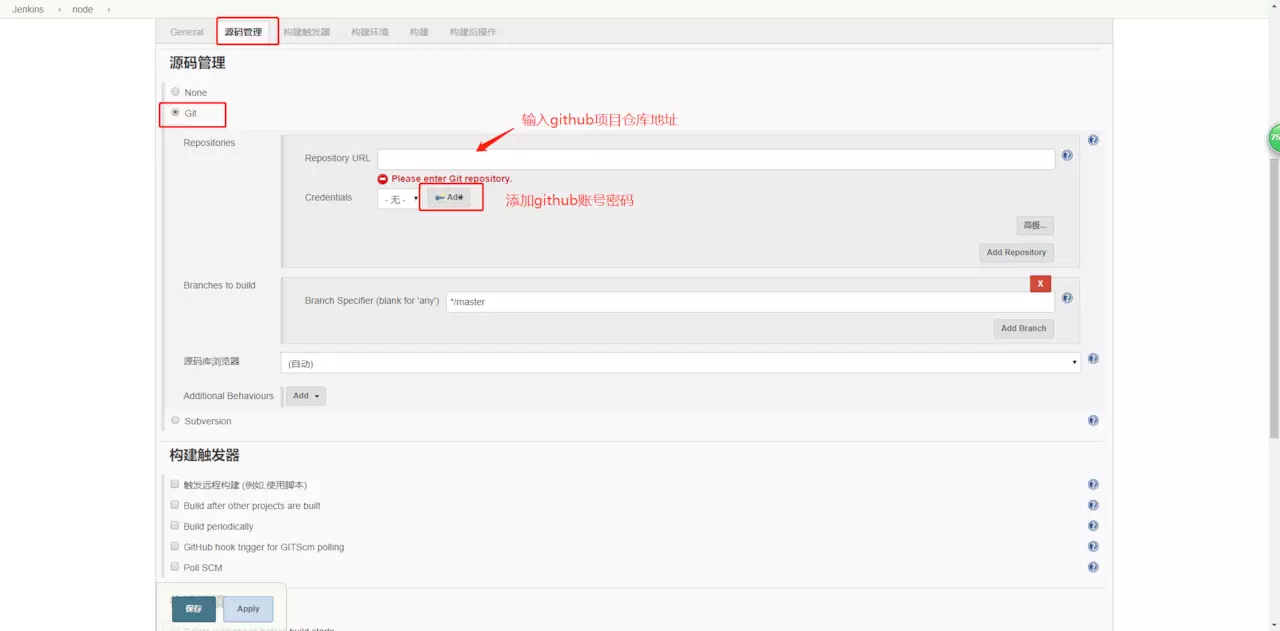Click 保存 save button
Viewport: 1280px width, 631px height.
(x=193, y=608)
